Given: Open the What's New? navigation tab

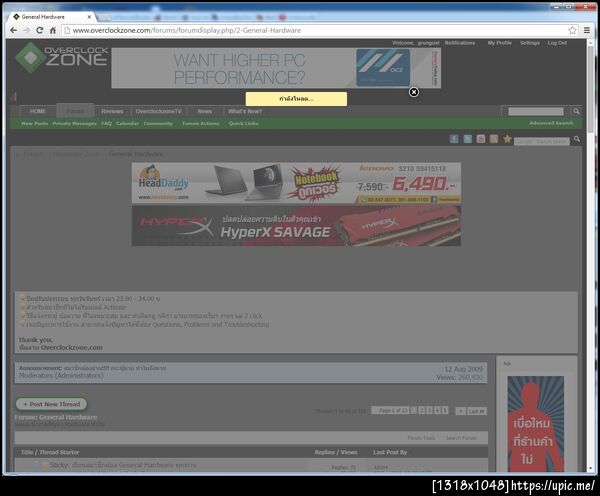Looking at the screenshot, I should [245, 111].
